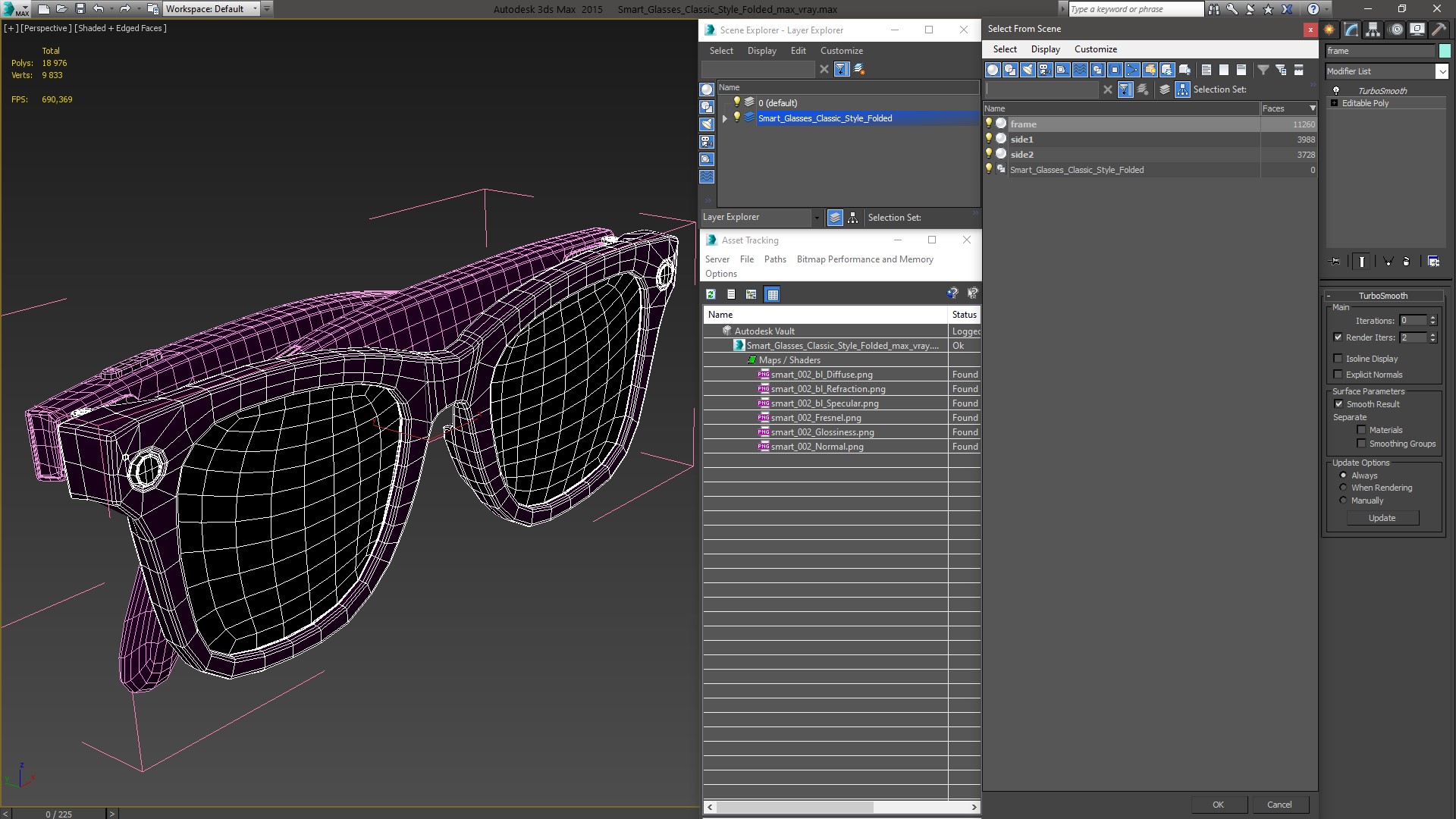The width and height of the screenshot is (1456, 819).
Task: Enable Isoline Display checkbox
Action: 1338,359
